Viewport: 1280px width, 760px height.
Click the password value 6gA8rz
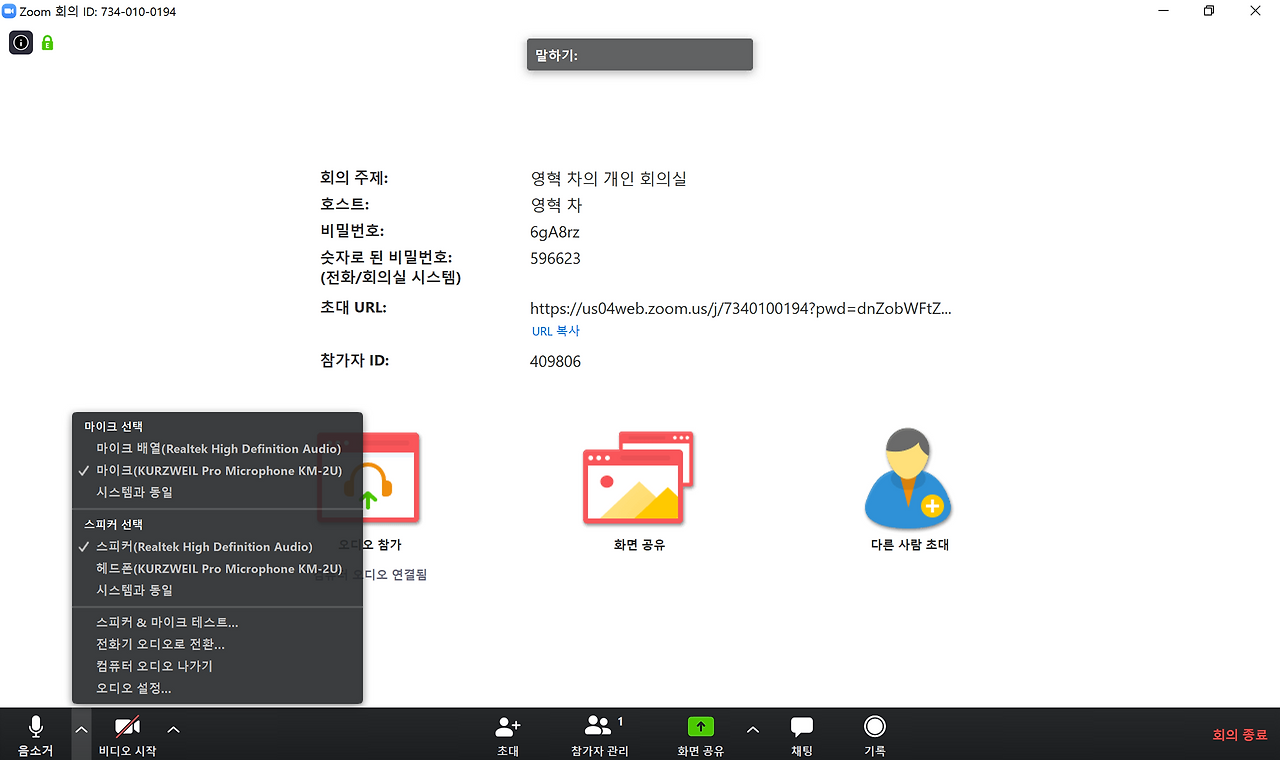[x=555, y=232]
